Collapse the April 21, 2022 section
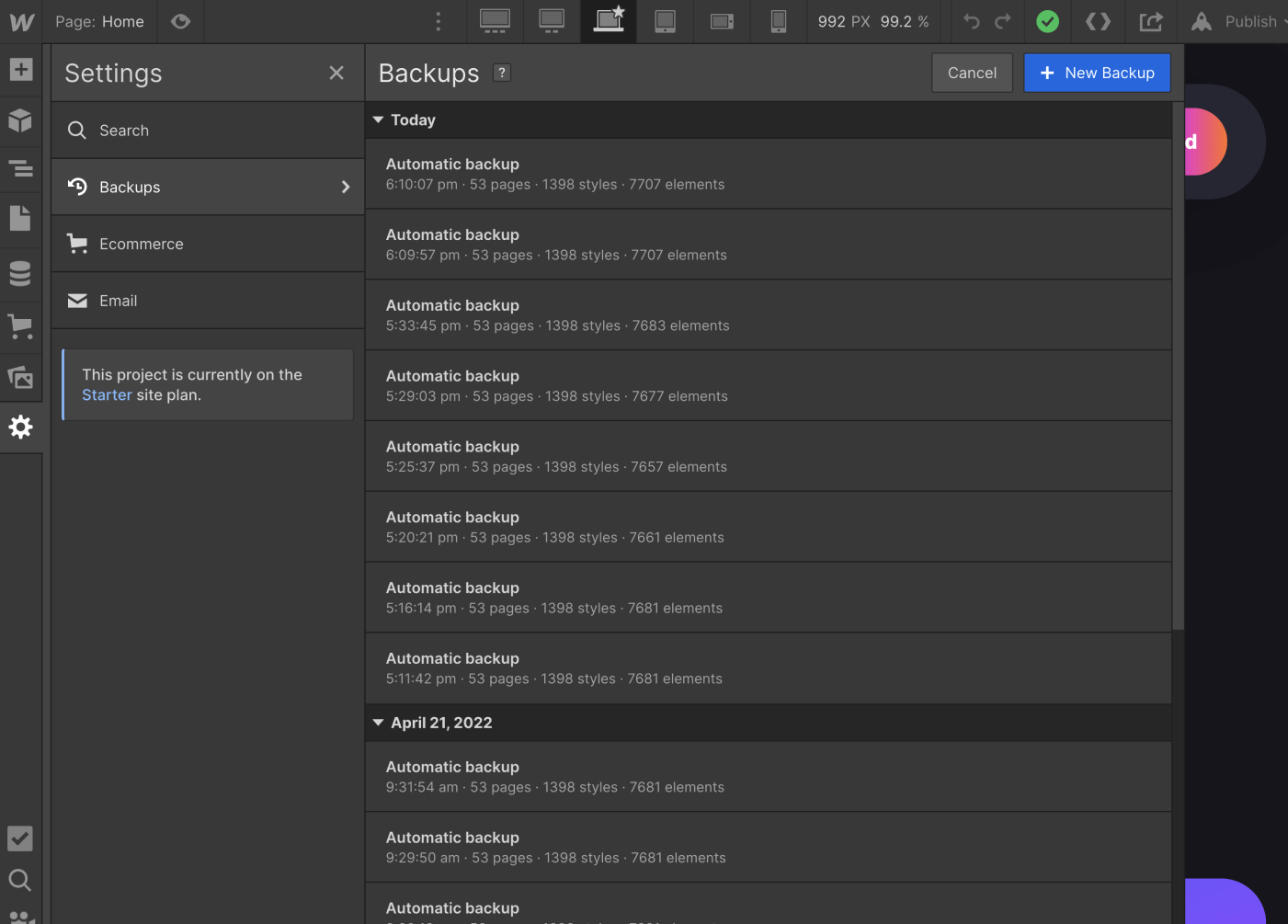This screenshot has height=924, width=1288. pyautogui.click(x=378, y=723)
